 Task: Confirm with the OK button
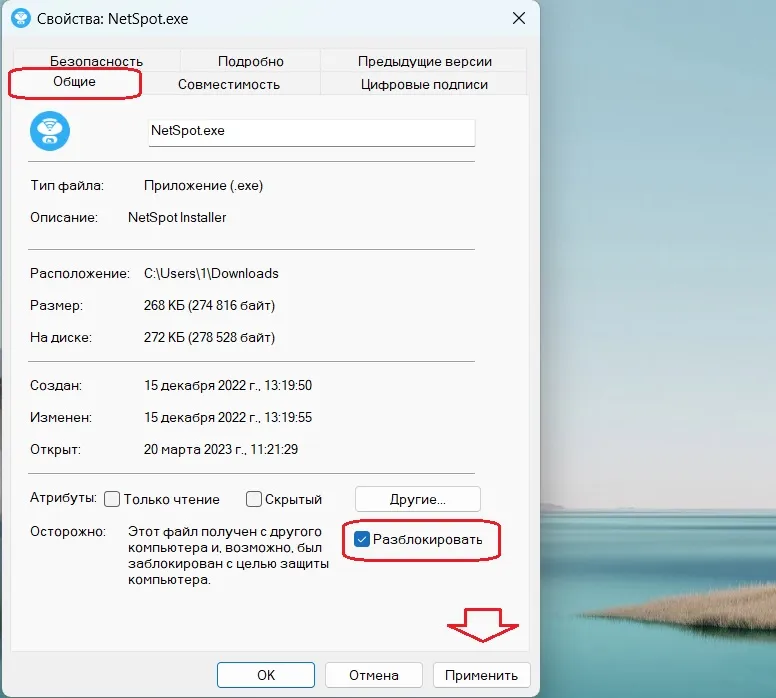tap(266, 675)
